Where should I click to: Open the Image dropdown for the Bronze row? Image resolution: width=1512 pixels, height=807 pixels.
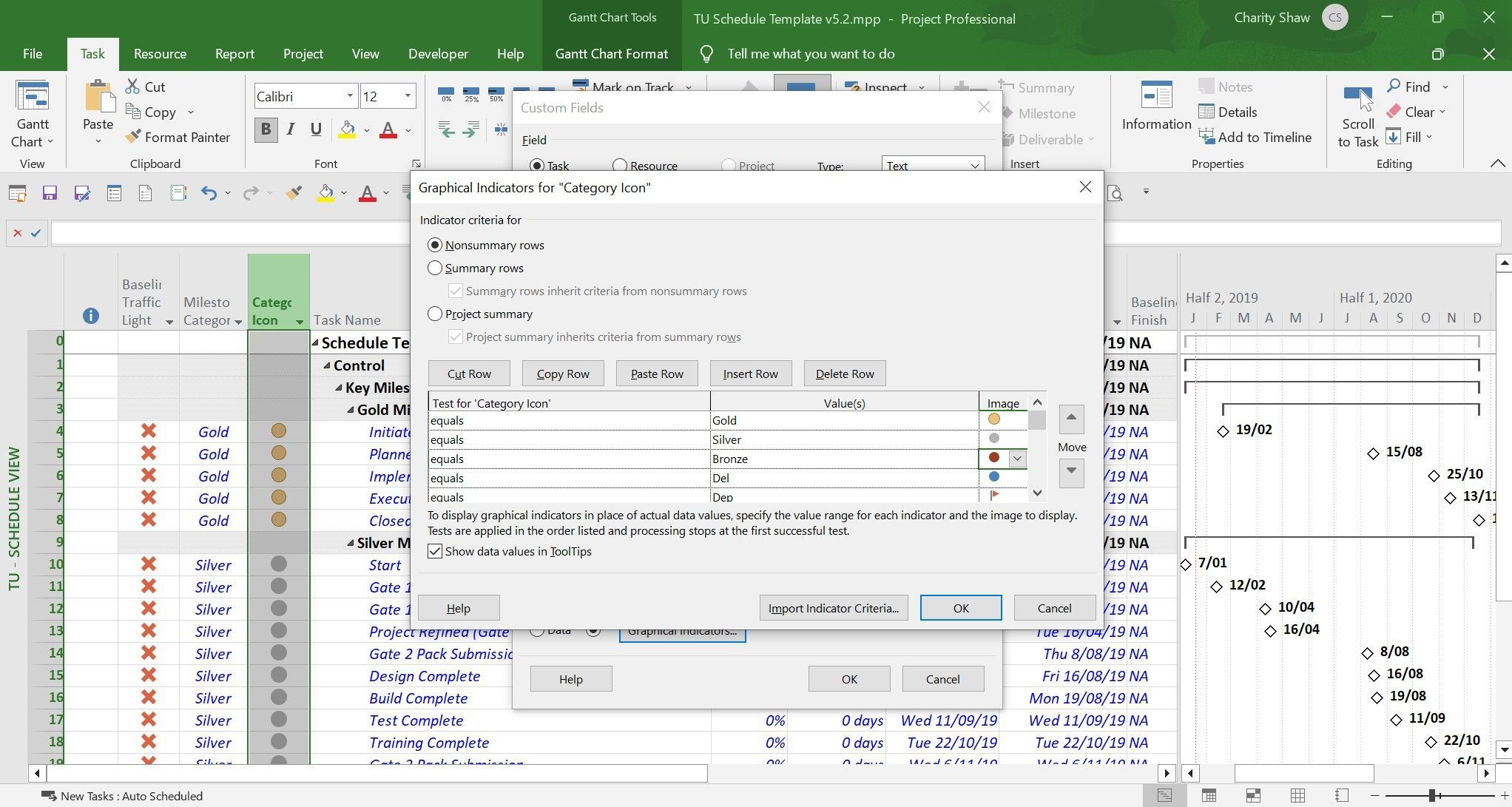pyautogui.click(x=1019, y=459)
